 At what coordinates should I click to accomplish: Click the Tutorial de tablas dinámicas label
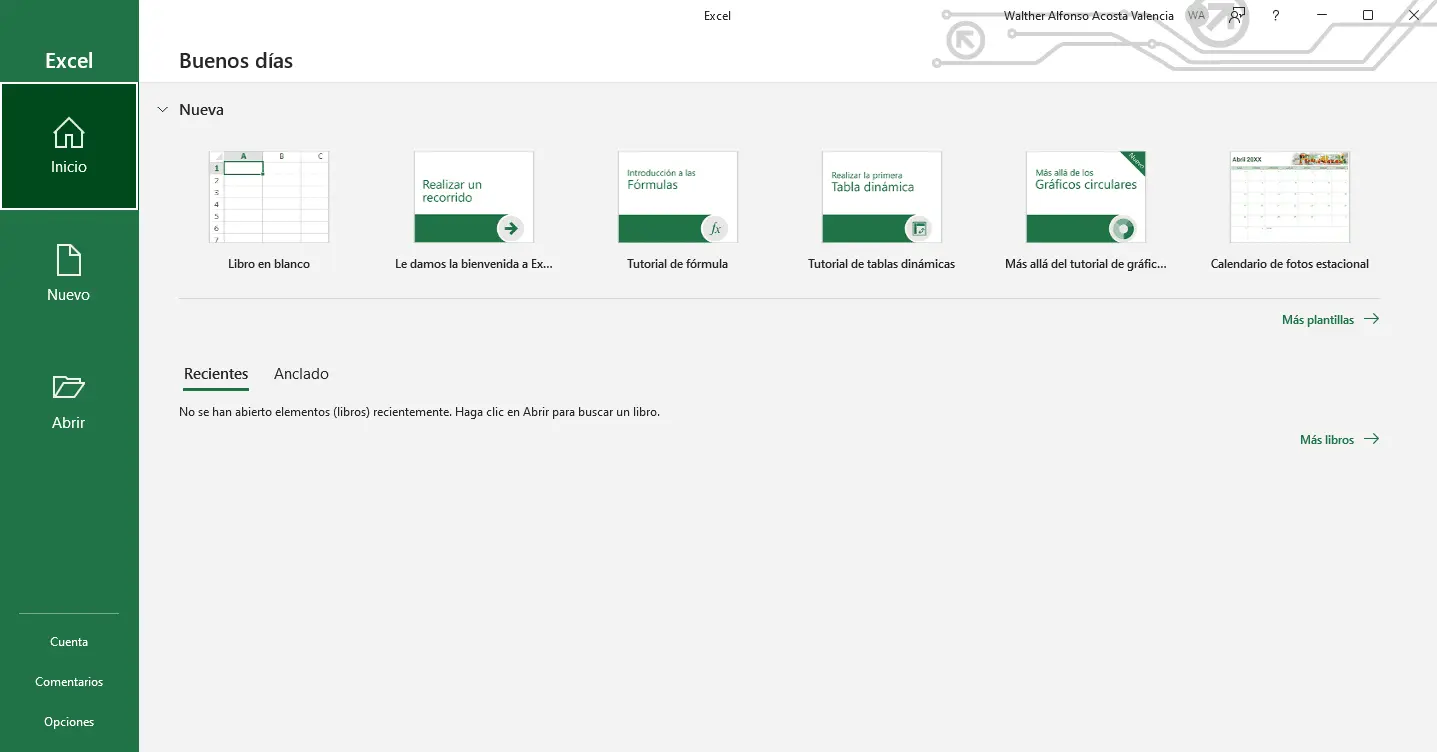click(882, 264)
